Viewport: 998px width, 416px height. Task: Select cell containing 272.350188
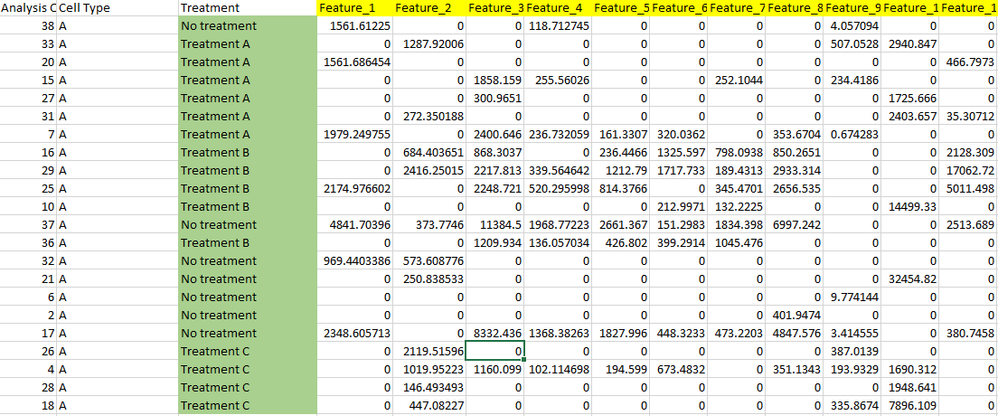coord(429,116)
